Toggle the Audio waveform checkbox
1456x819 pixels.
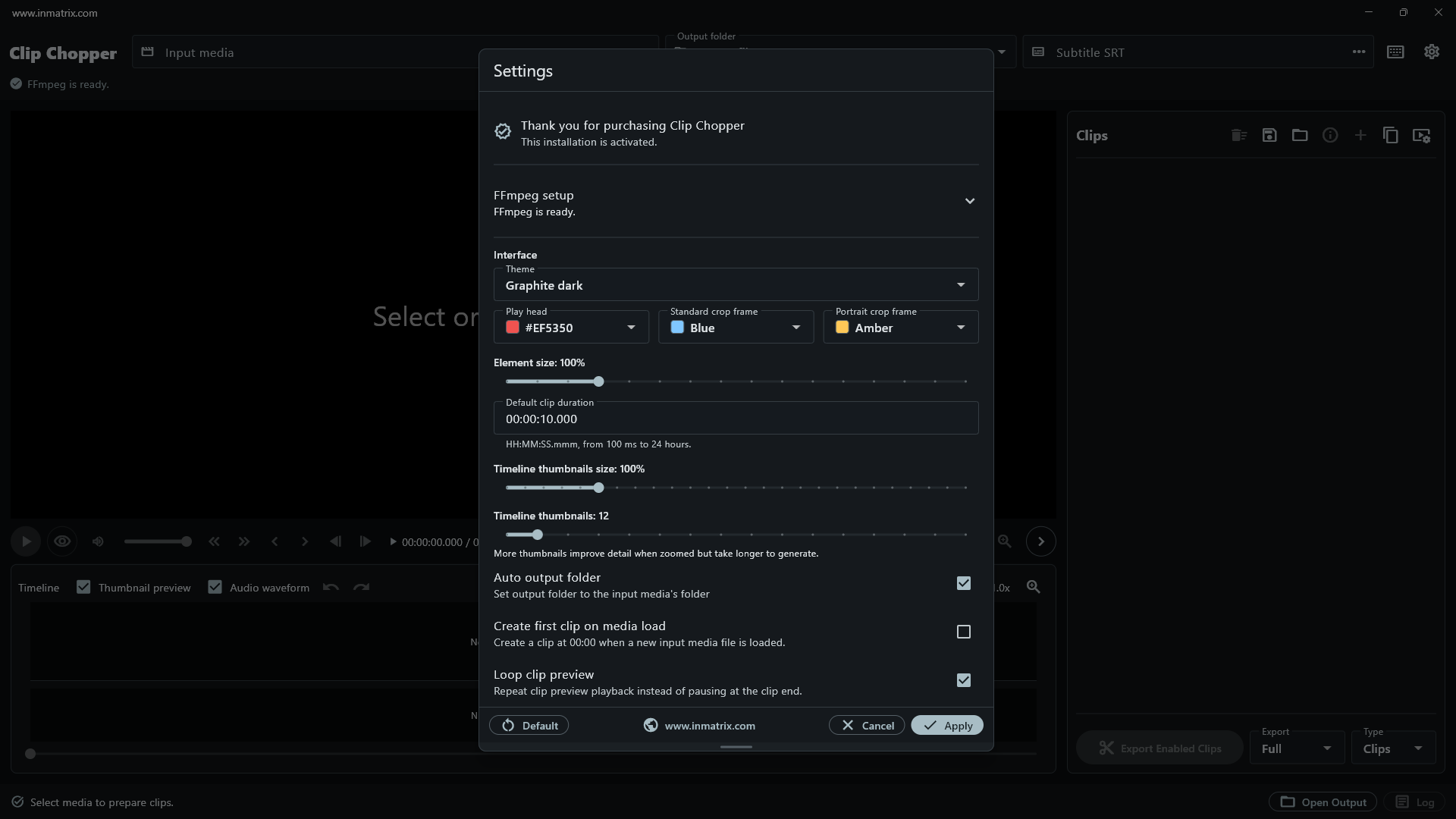(215, 587)
